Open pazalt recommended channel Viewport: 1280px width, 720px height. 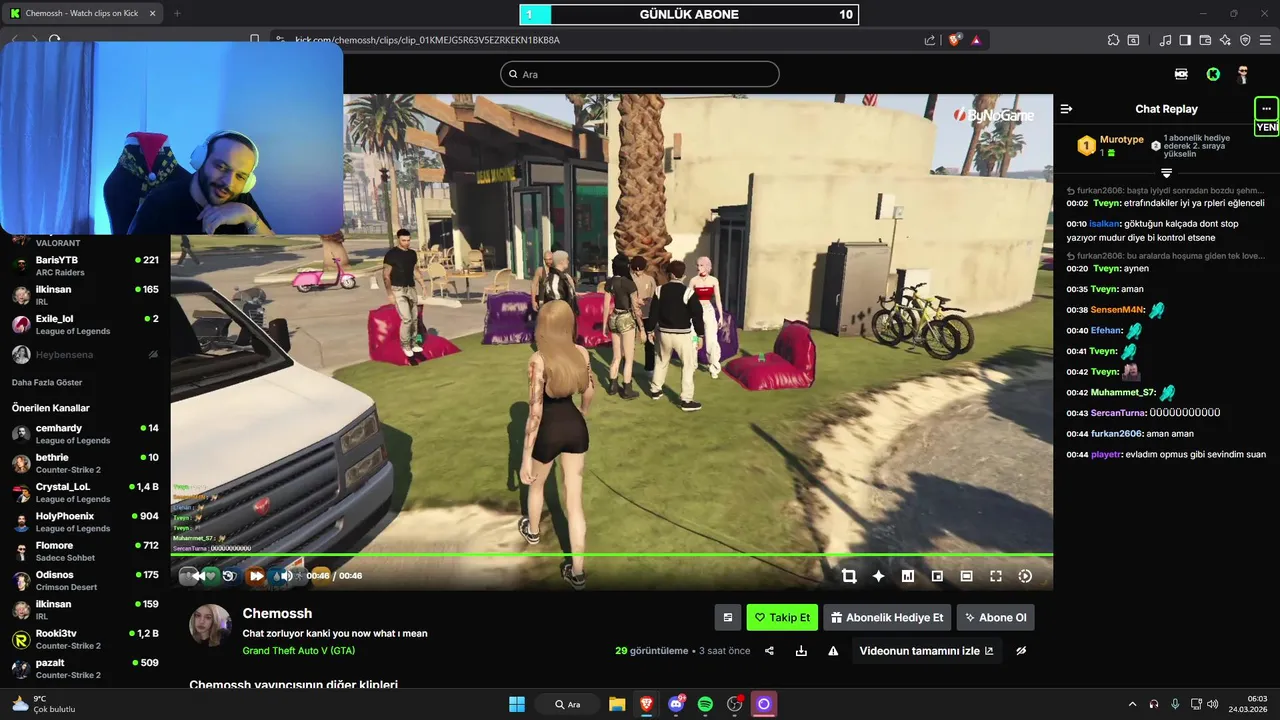point(85,668)
